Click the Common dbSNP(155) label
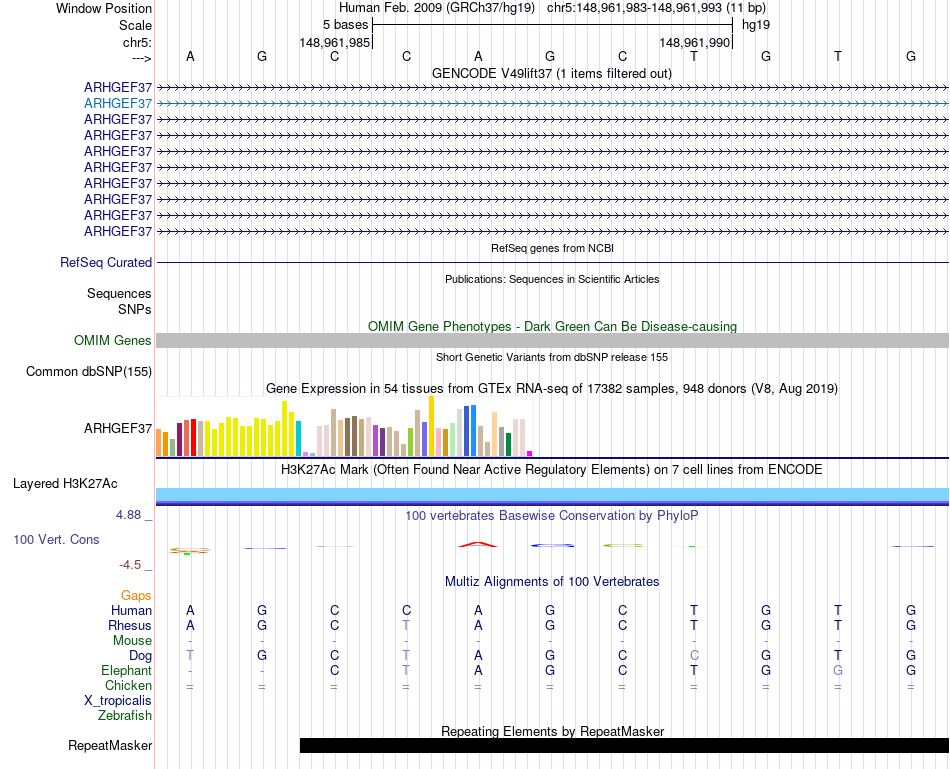Screen dimensions: 950x769 point(88,371)
